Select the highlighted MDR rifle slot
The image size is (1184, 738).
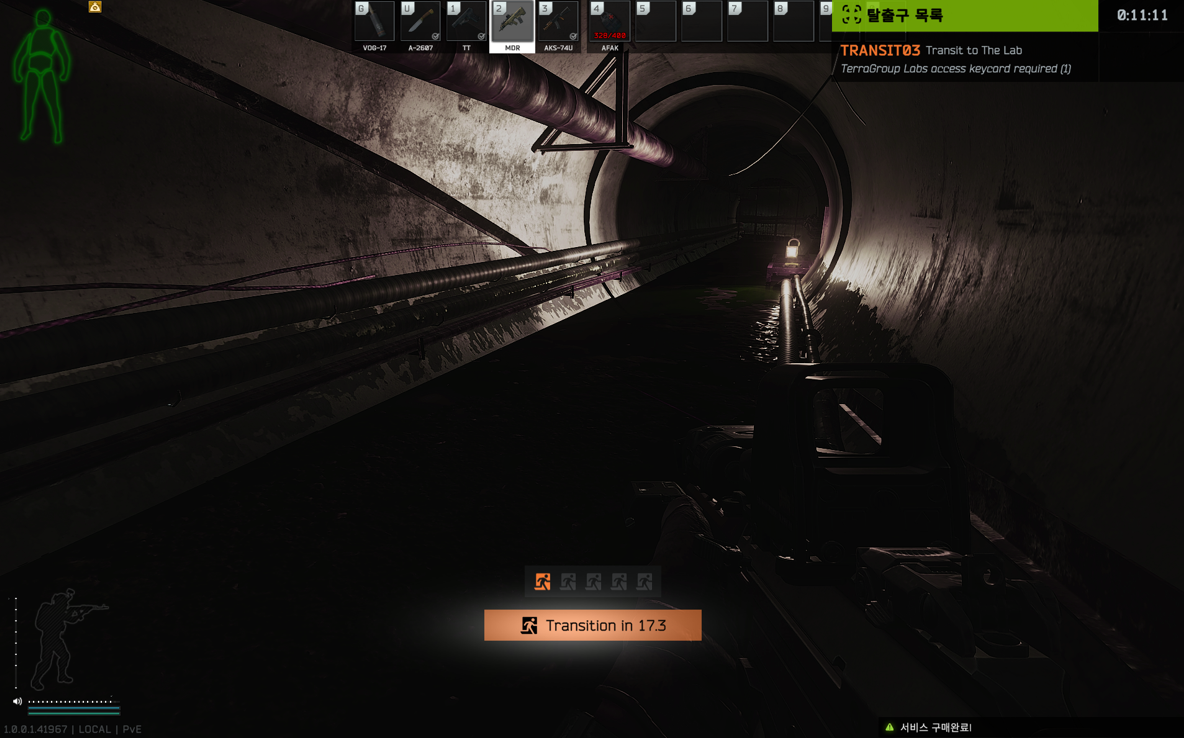(x=512, y=26)
